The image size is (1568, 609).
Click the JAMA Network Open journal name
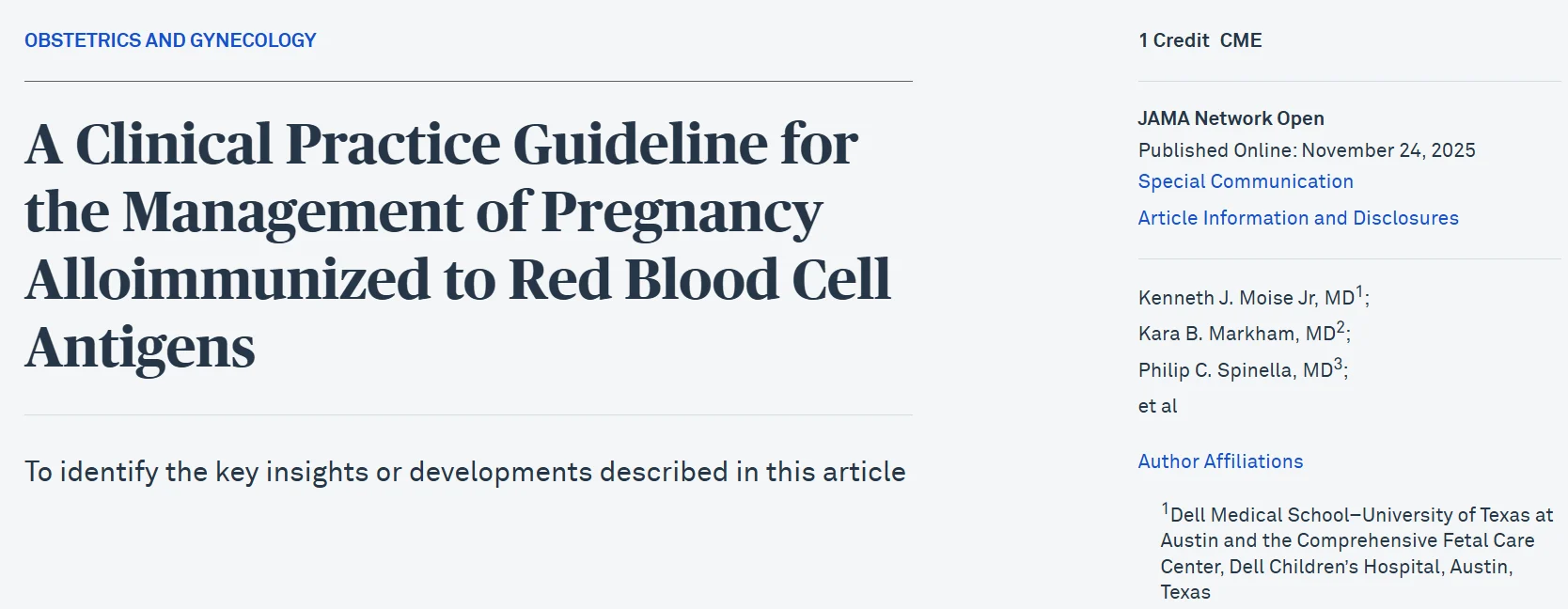(1231, 118)
